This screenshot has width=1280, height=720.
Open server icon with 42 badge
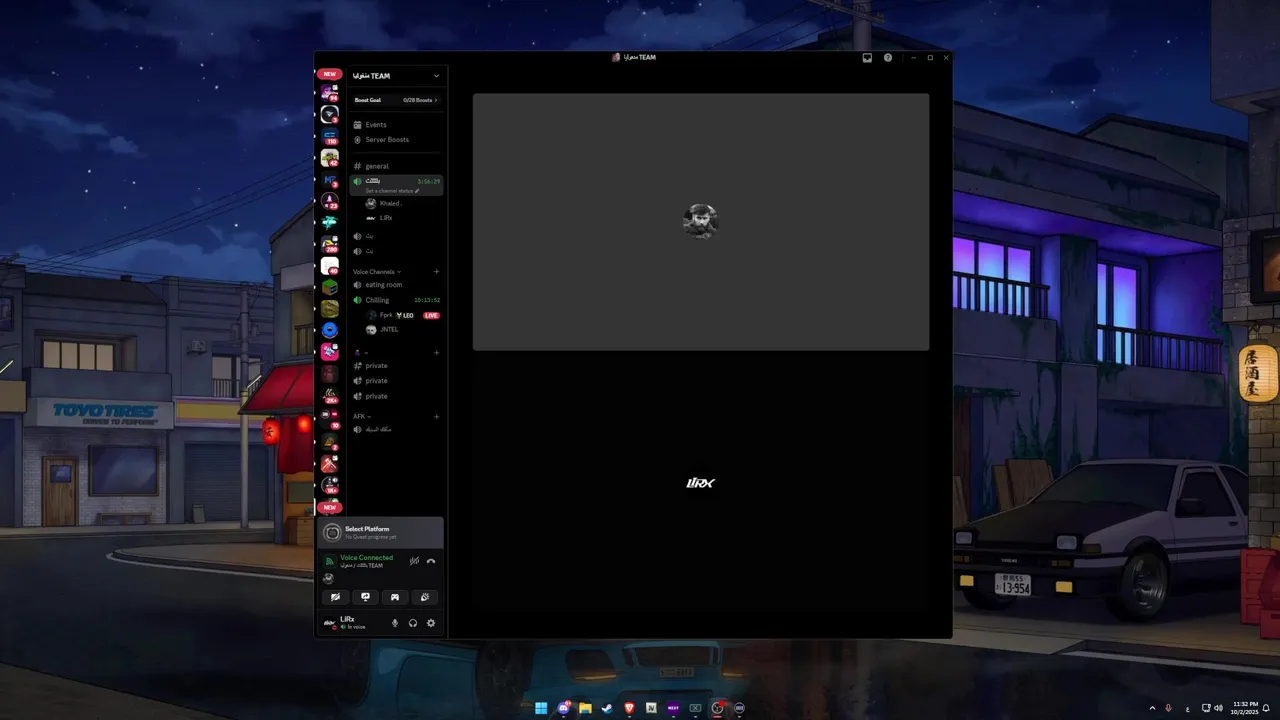click(329, 158)
